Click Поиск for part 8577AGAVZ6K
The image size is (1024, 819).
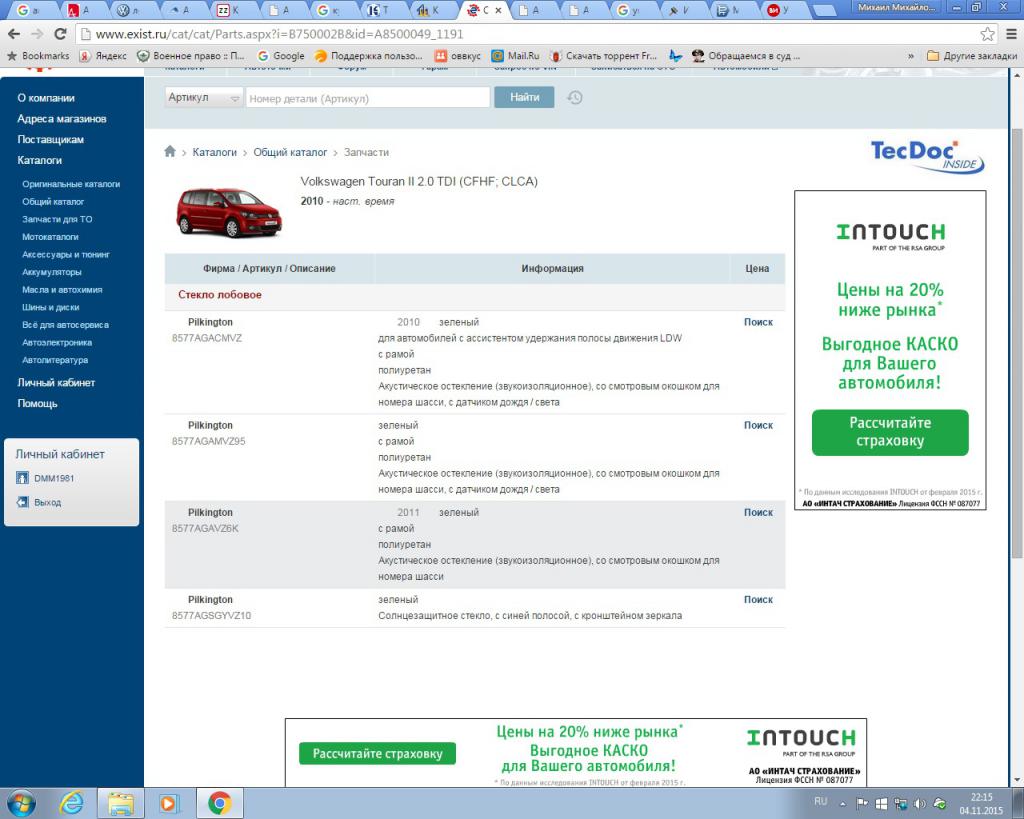pos(758,513)
